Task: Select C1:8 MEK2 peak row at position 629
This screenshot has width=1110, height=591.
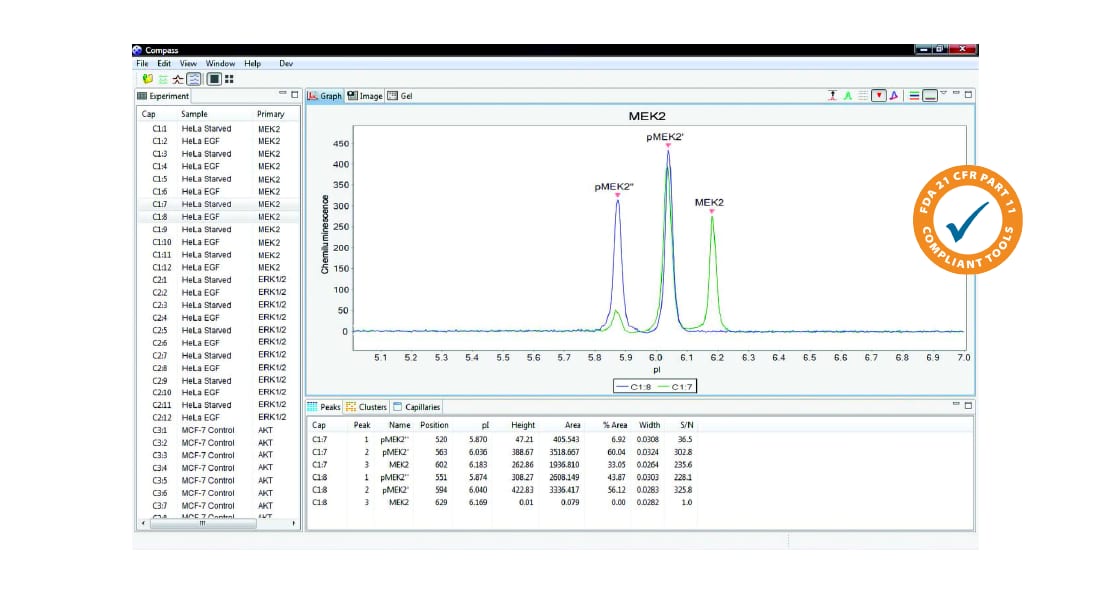Action: pos(503,503)
